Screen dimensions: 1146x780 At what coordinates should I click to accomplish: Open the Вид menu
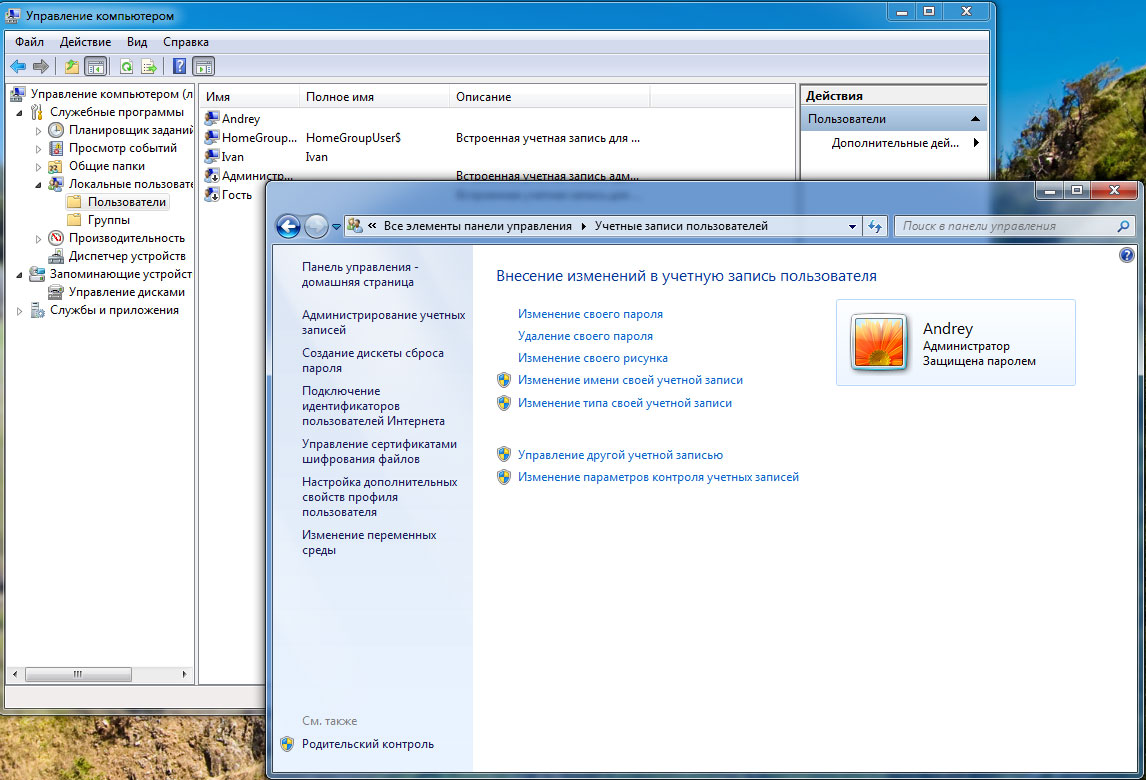pyautogui.click(x=137, y=42)
